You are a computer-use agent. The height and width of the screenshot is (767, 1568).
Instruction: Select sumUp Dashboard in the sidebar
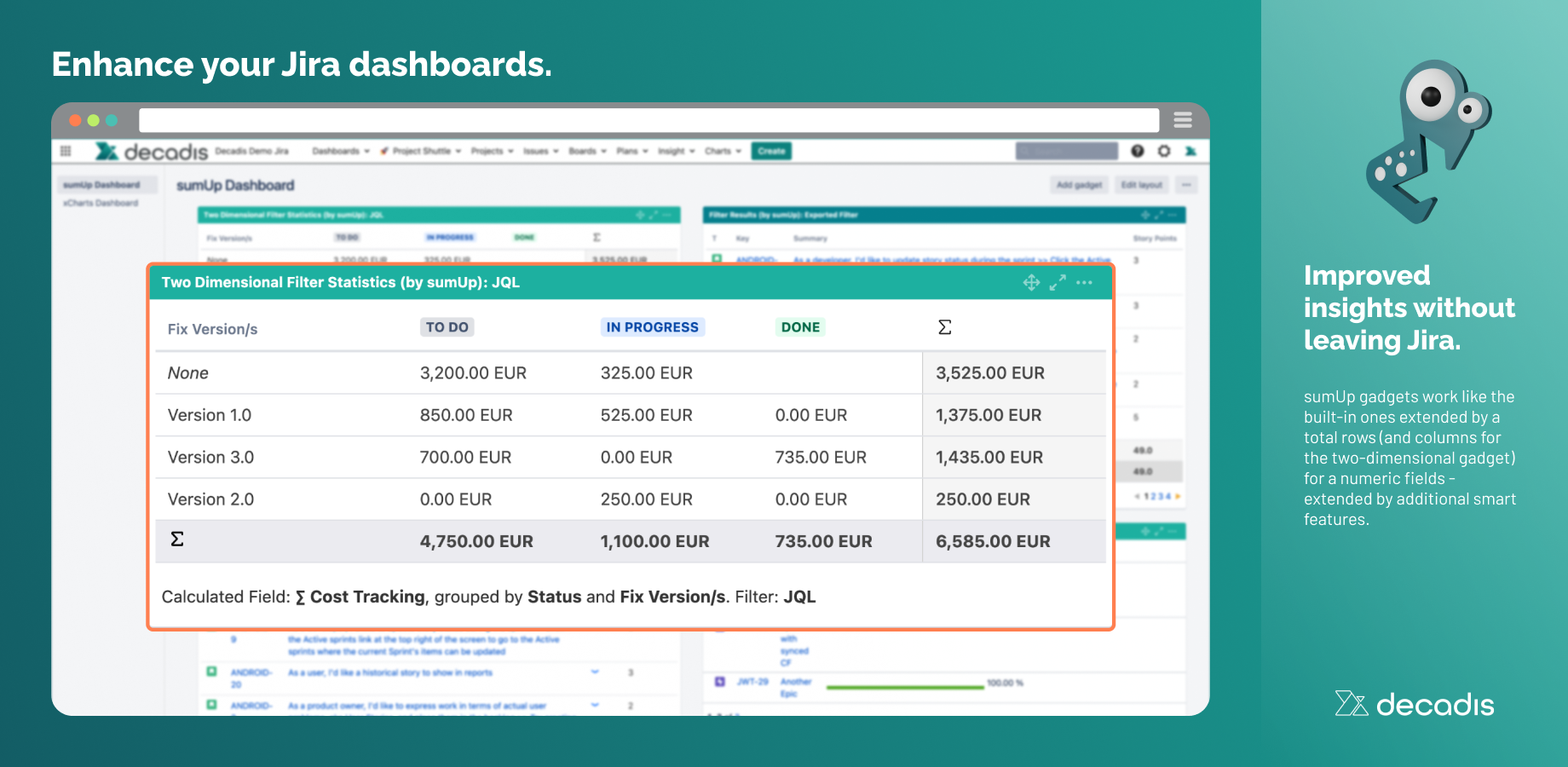click(107, 185)
